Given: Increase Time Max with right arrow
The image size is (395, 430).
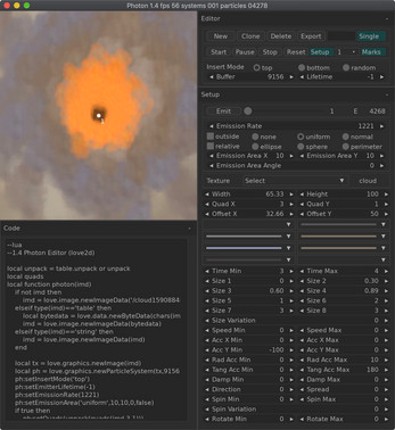Looking at the screenshot, I should [x=386, y=271].
